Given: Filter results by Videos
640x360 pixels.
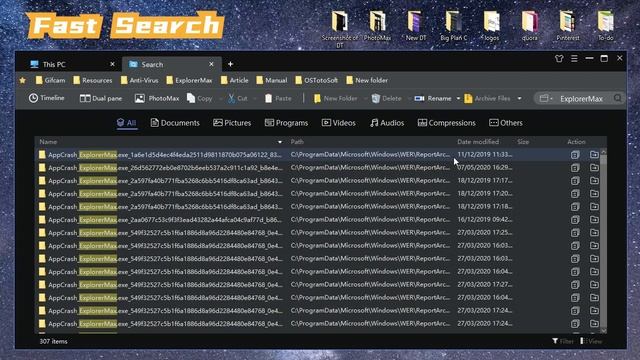Looking at the screenshot, I should click(339, 123).
